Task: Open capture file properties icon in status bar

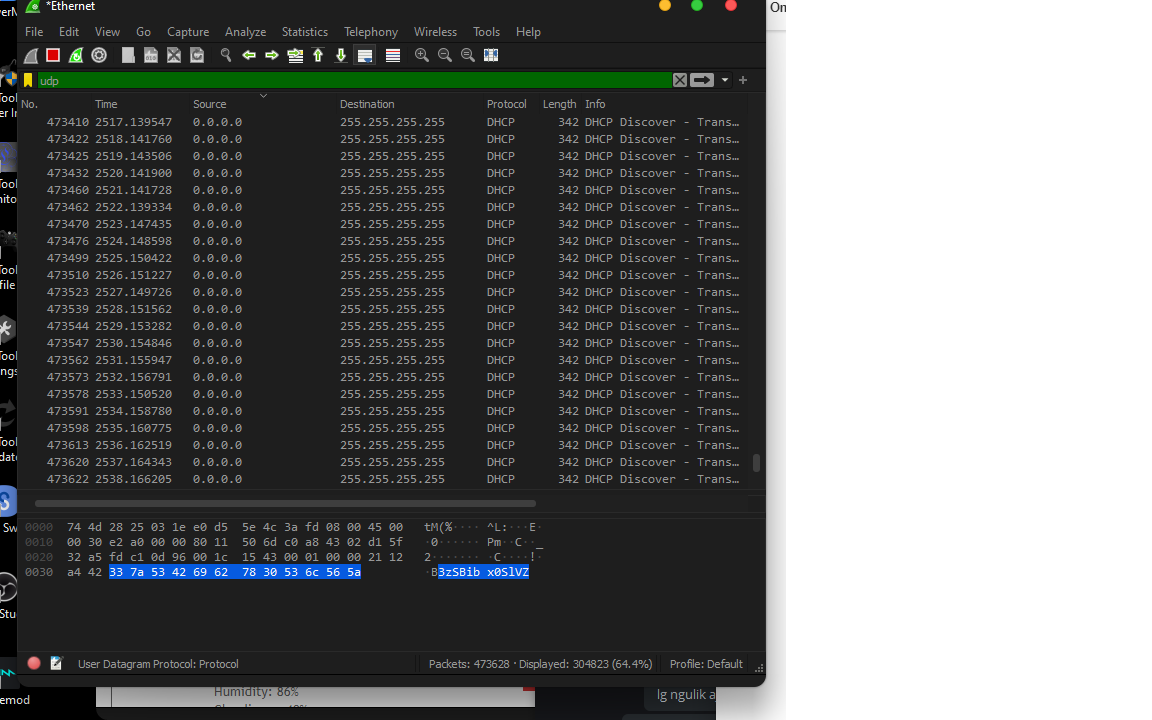Action: click(x=56, y=663)
